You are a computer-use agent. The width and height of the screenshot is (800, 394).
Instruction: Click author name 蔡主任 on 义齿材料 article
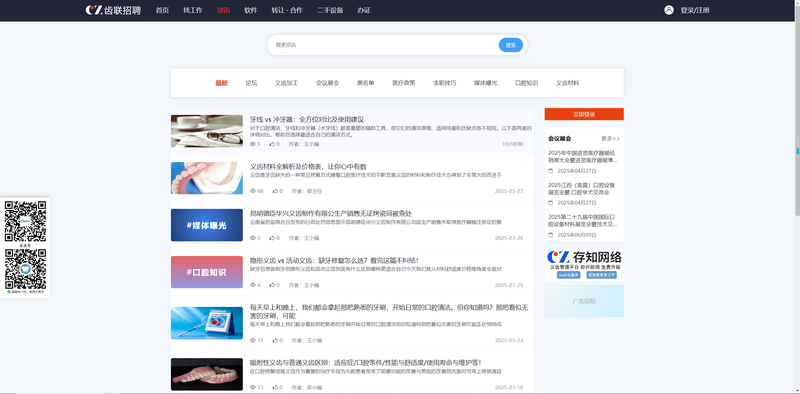click(x=314, y=191)
